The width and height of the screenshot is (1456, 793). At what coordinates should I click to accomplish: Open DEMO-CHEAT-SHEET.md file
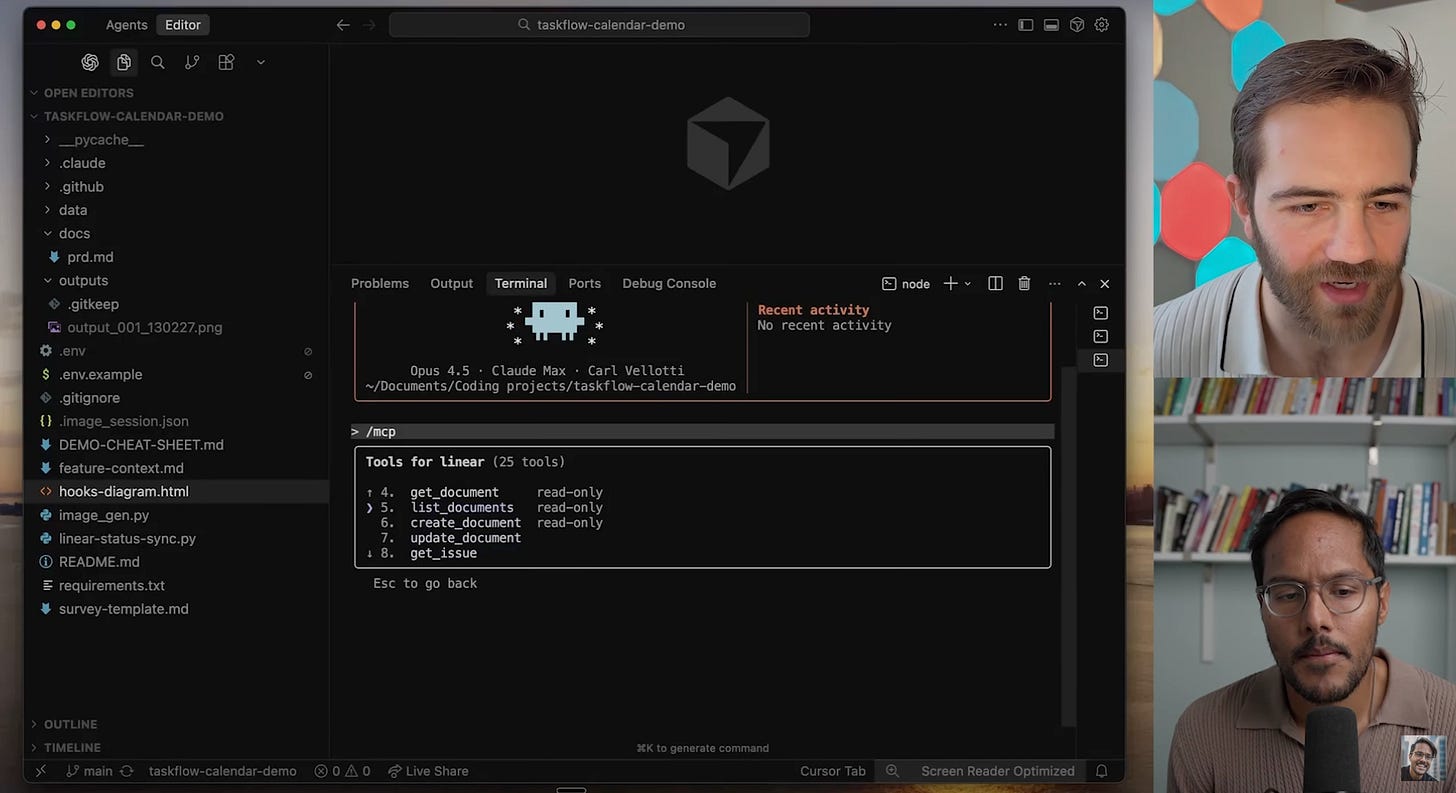141,445
